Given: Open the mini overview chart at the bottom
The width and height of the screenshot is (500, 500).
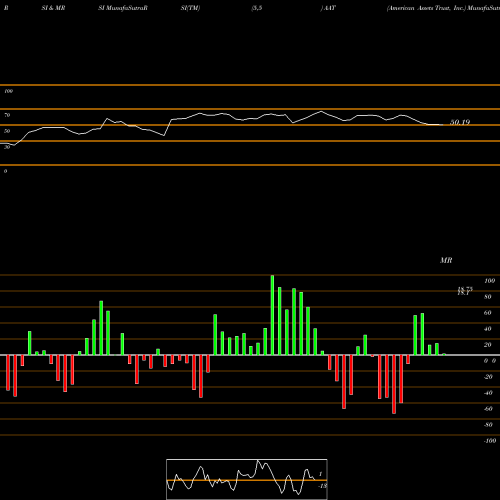Looking at the screenshot, I should 247,479.
